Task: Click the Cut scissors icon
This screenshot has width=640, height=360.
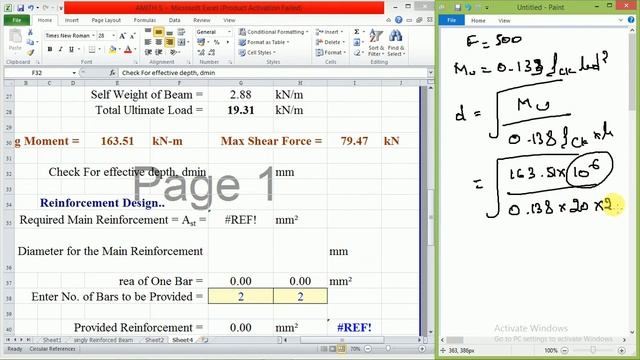Action: coord(30,32)
